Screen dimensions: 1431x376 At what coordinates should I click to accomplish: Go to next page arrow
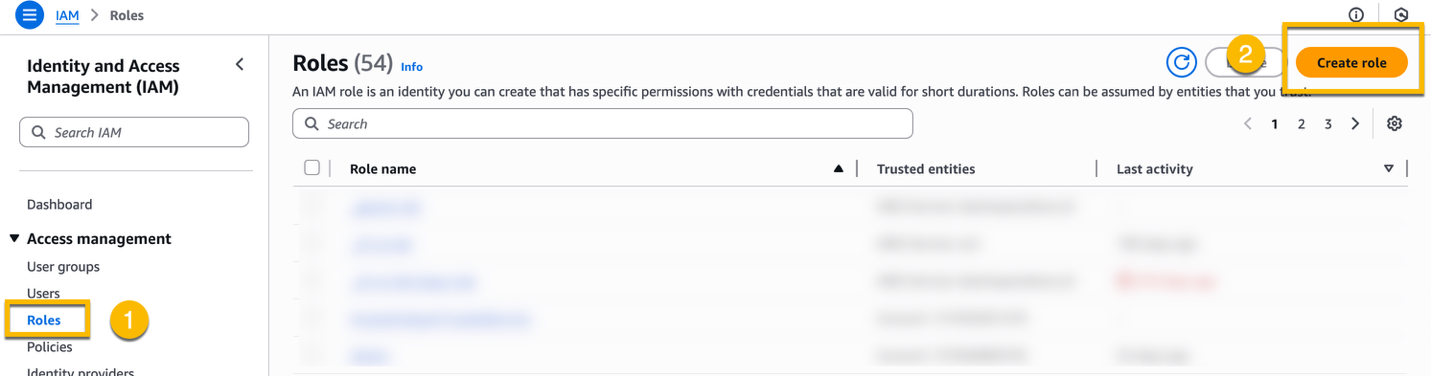tap(1355, 124)
